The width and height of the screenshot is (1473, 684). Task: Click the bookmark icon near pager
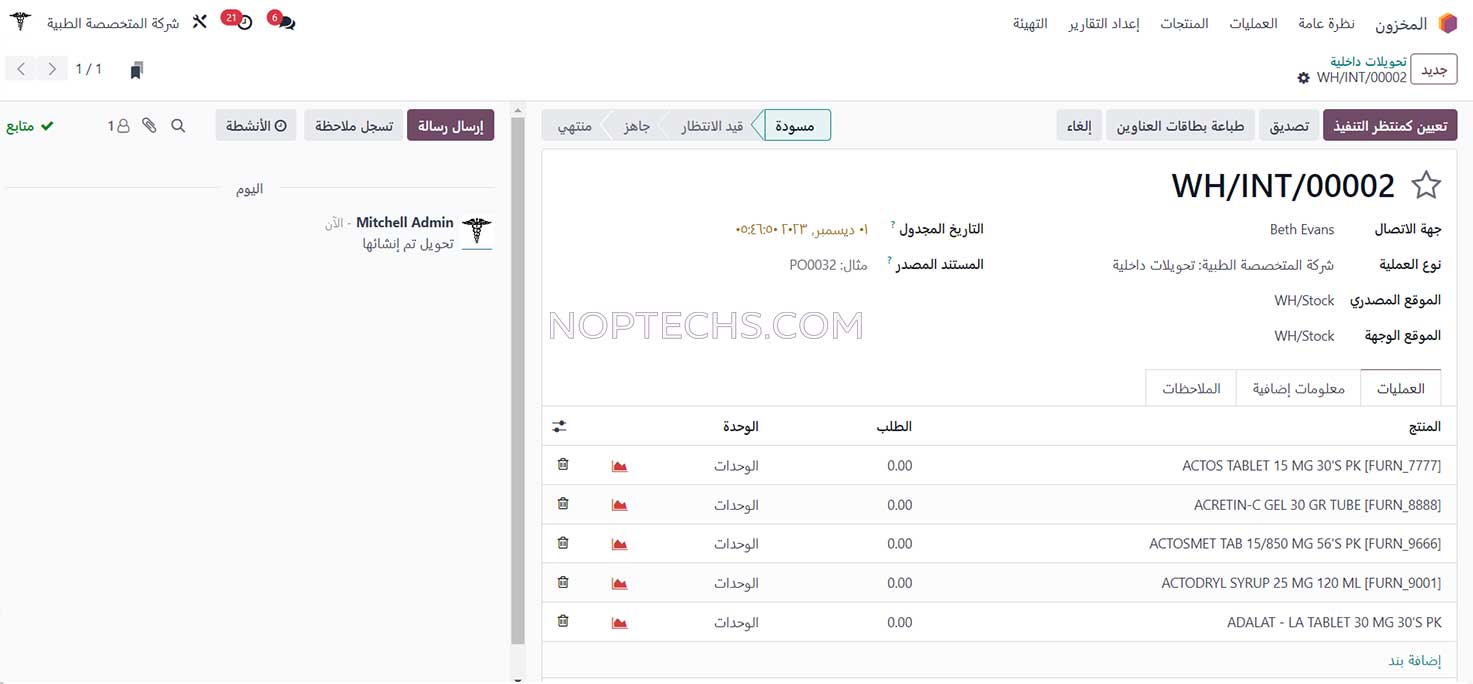coord(137,70)
